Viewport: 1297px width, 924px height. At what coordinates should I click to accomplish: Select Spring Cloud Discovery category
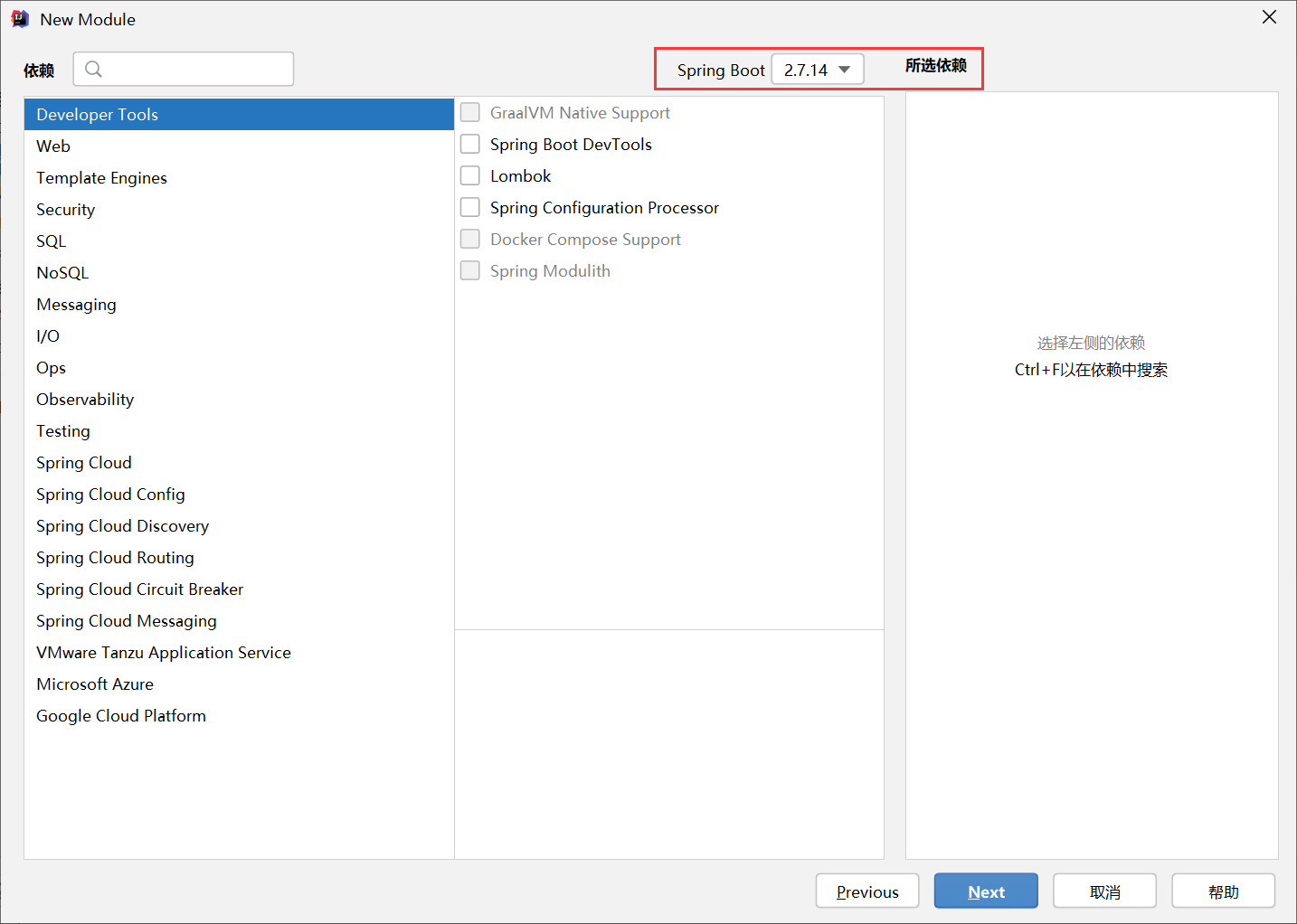[x=239, y=525]
